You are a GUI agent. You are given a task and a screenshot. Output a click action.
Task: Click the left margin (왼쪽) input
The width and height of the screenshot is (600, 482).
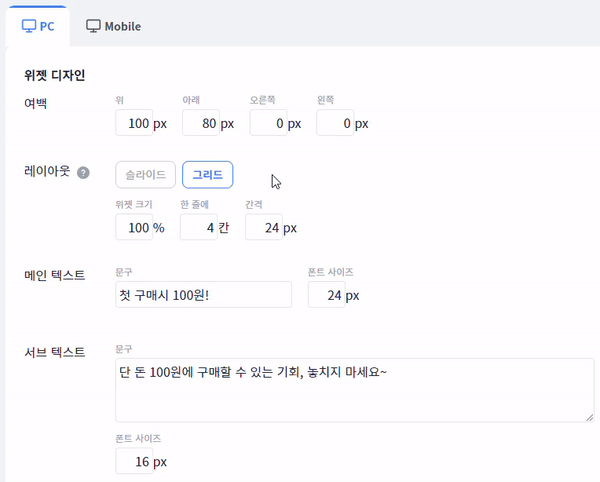(x=335, y=124)
